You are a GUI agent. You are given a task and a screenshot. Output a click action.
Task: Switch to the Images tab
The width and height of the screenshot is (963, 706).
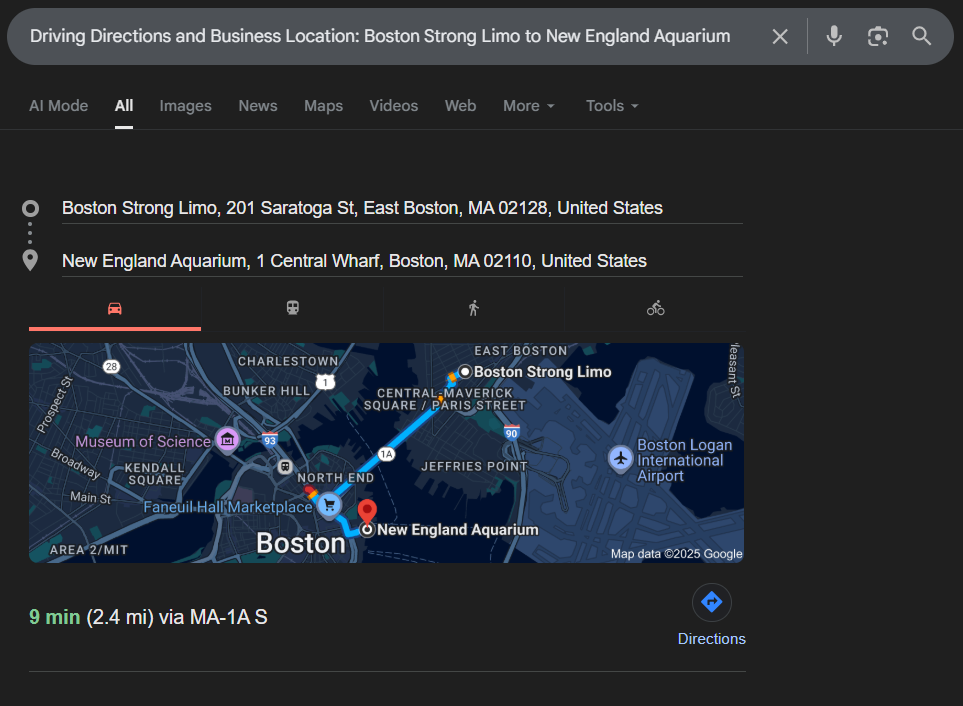click(x=185, y=106)
